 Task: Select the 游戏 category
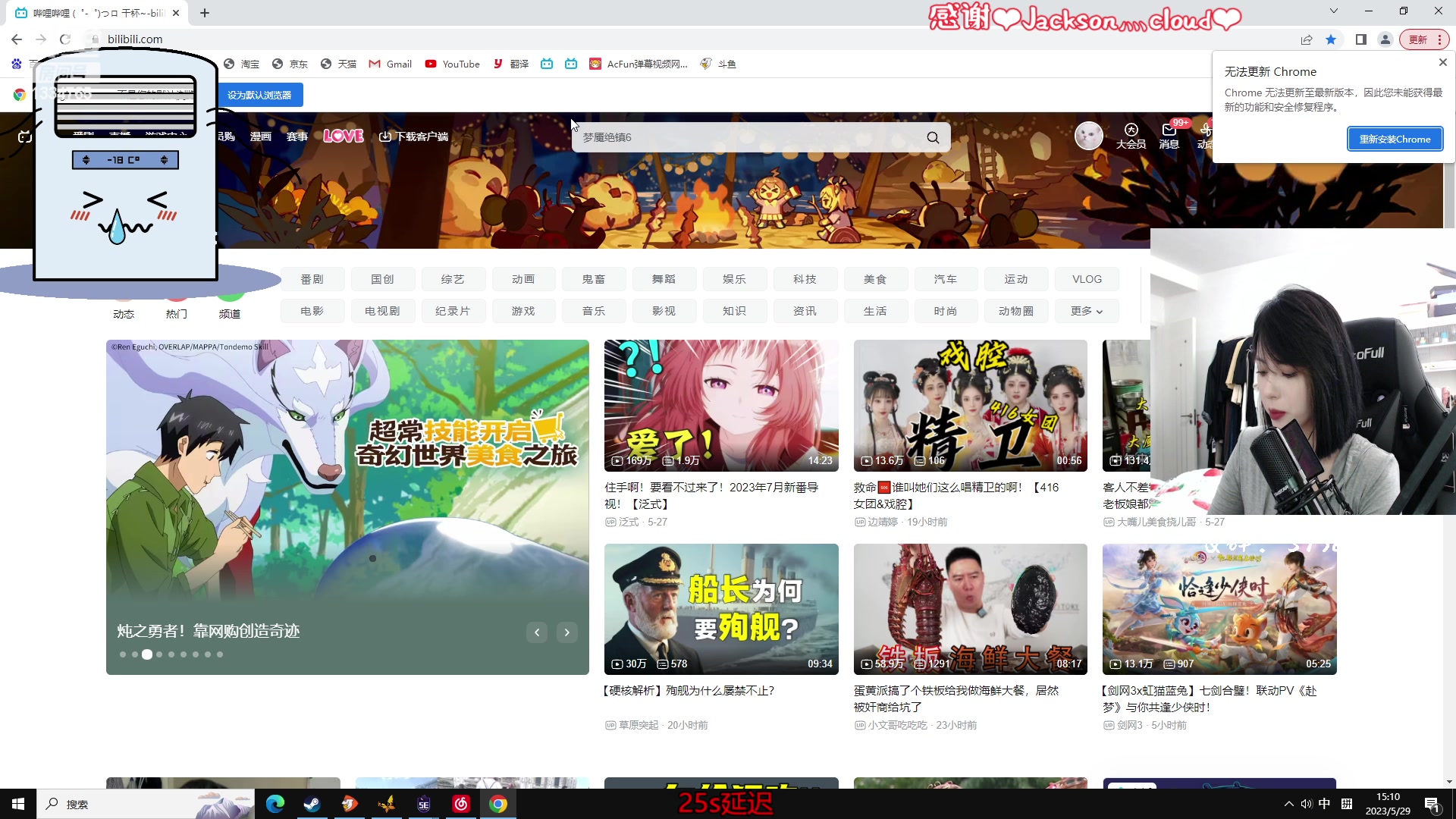[523, 311]
